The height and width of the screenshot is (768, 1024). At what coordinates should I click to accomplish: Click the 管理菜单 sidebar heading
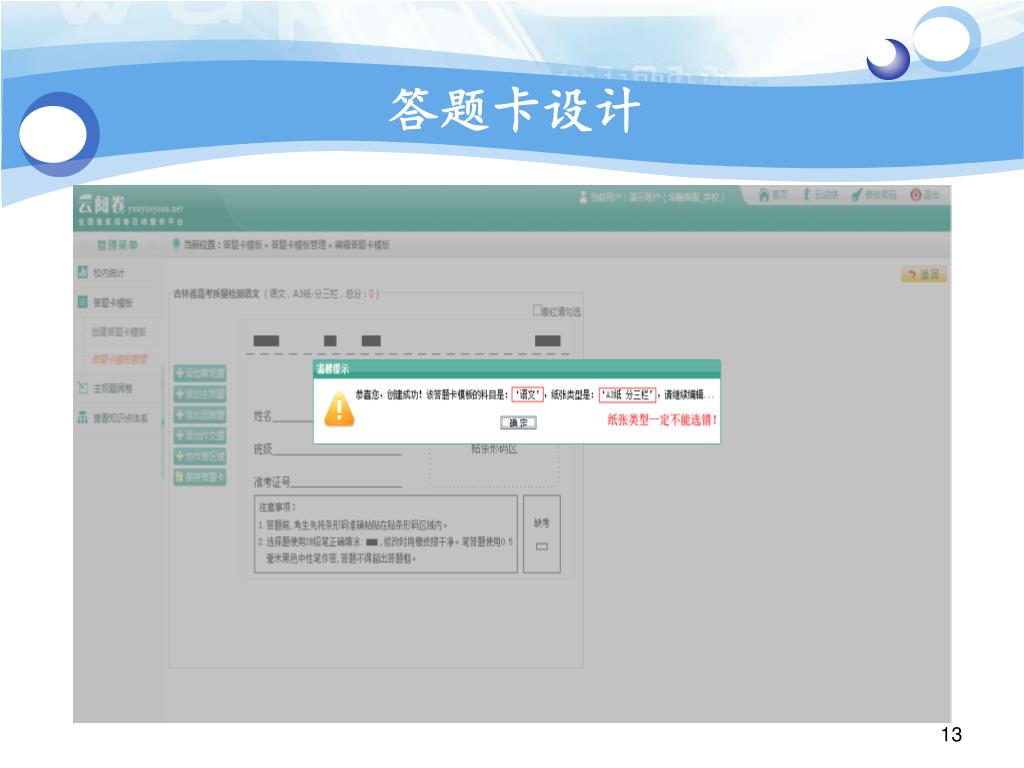coord(118,245)
